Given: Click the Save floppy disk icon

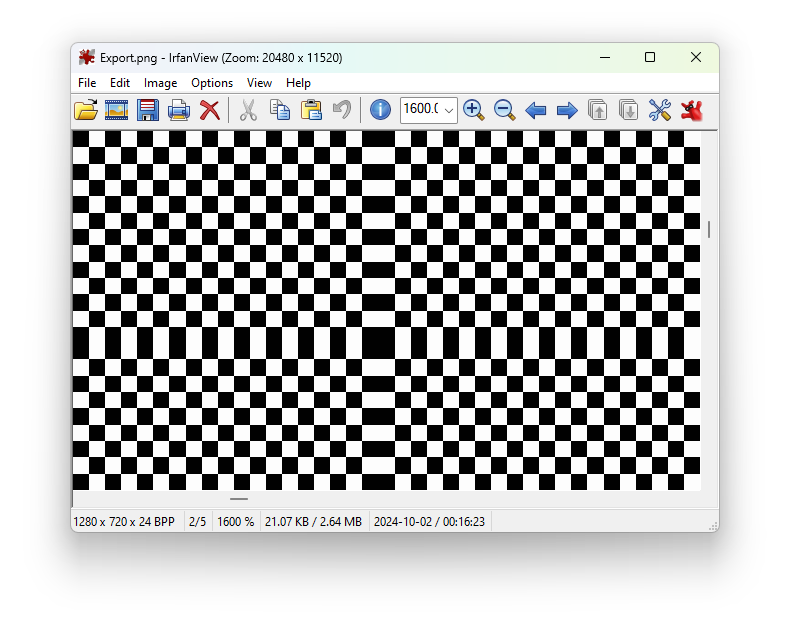Looking at the screenshot, I should pyautogui.click(x=148, y=110).
